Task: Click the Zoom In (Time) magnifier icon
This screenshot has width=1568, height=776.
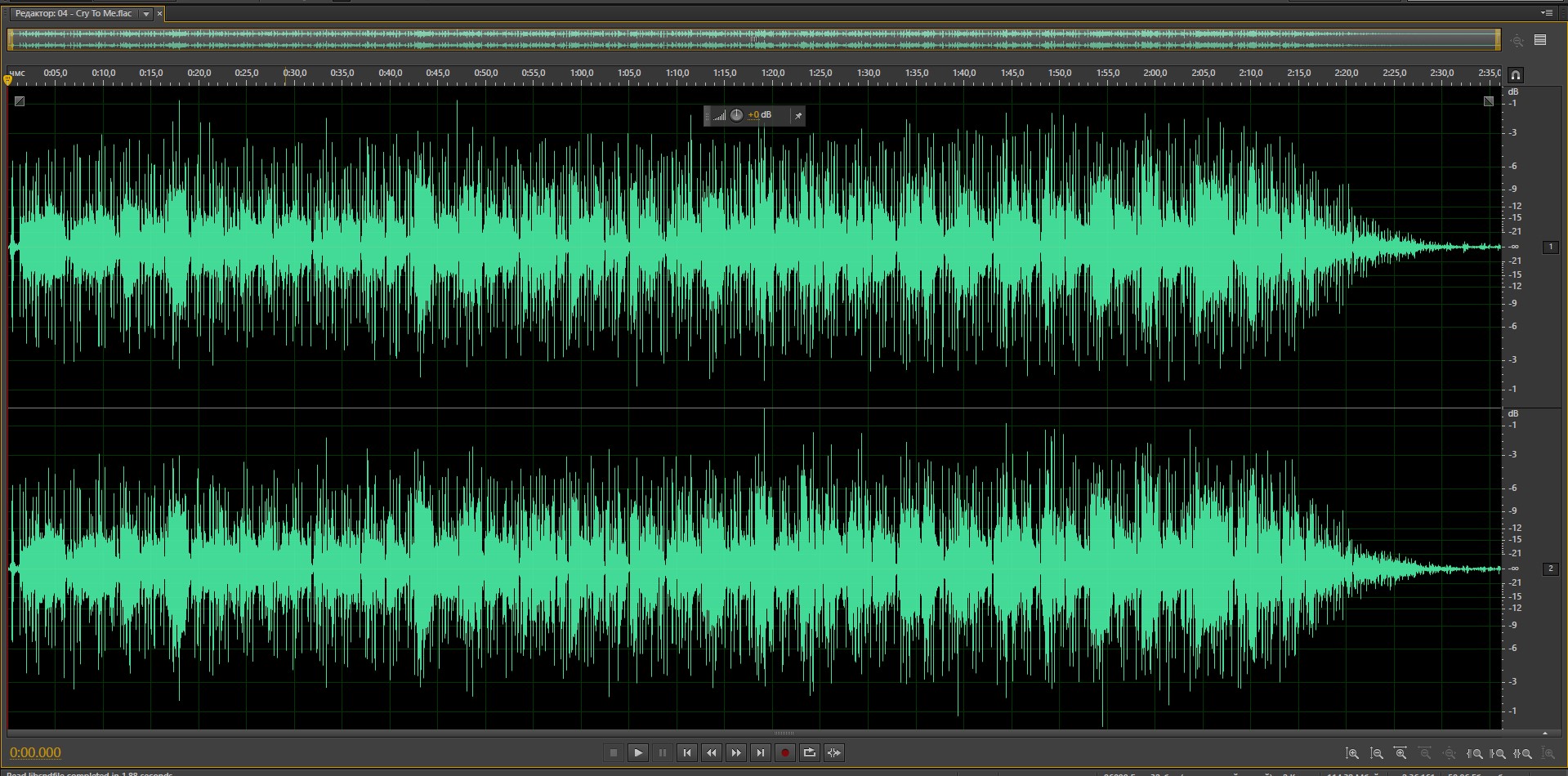Action: pos(1401,753)
